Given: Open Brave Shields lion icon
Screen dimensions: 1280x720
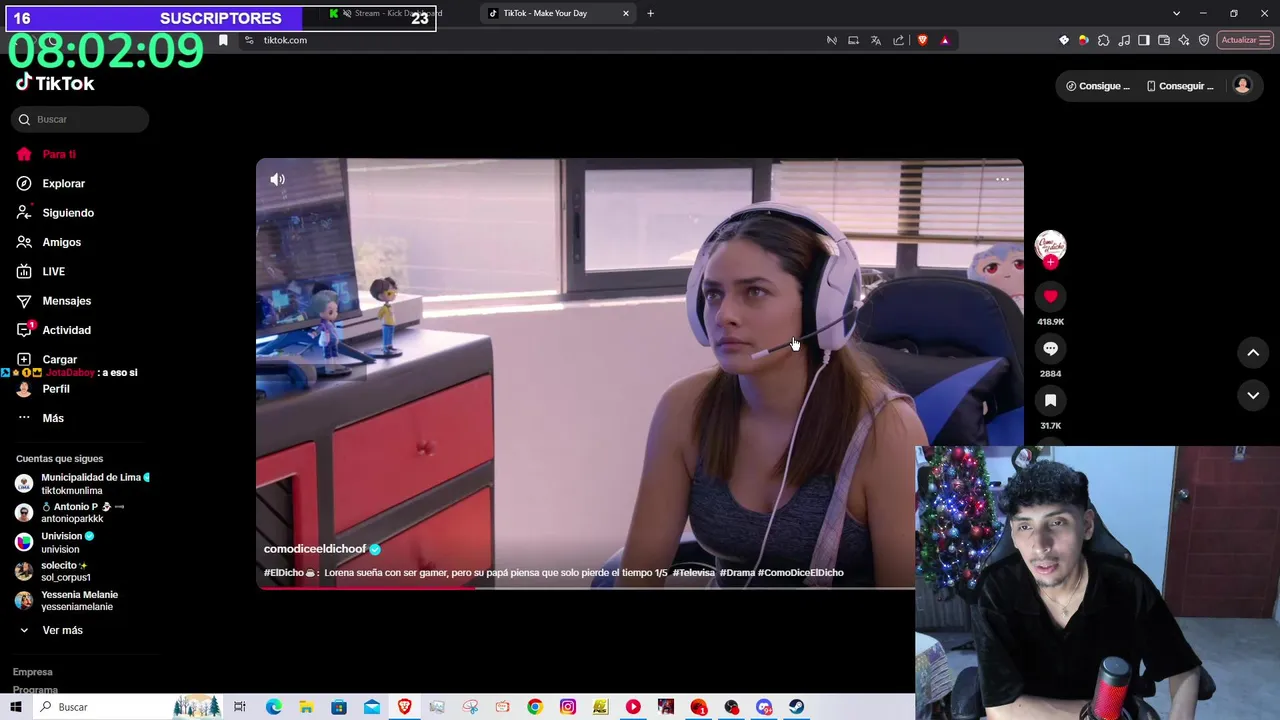Looking at the screenshot, I should (x=922, y=40).
